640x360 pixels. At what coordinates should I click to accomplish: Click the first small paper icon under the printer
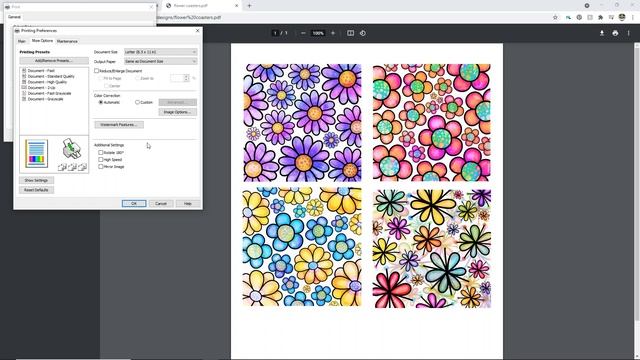62,167
